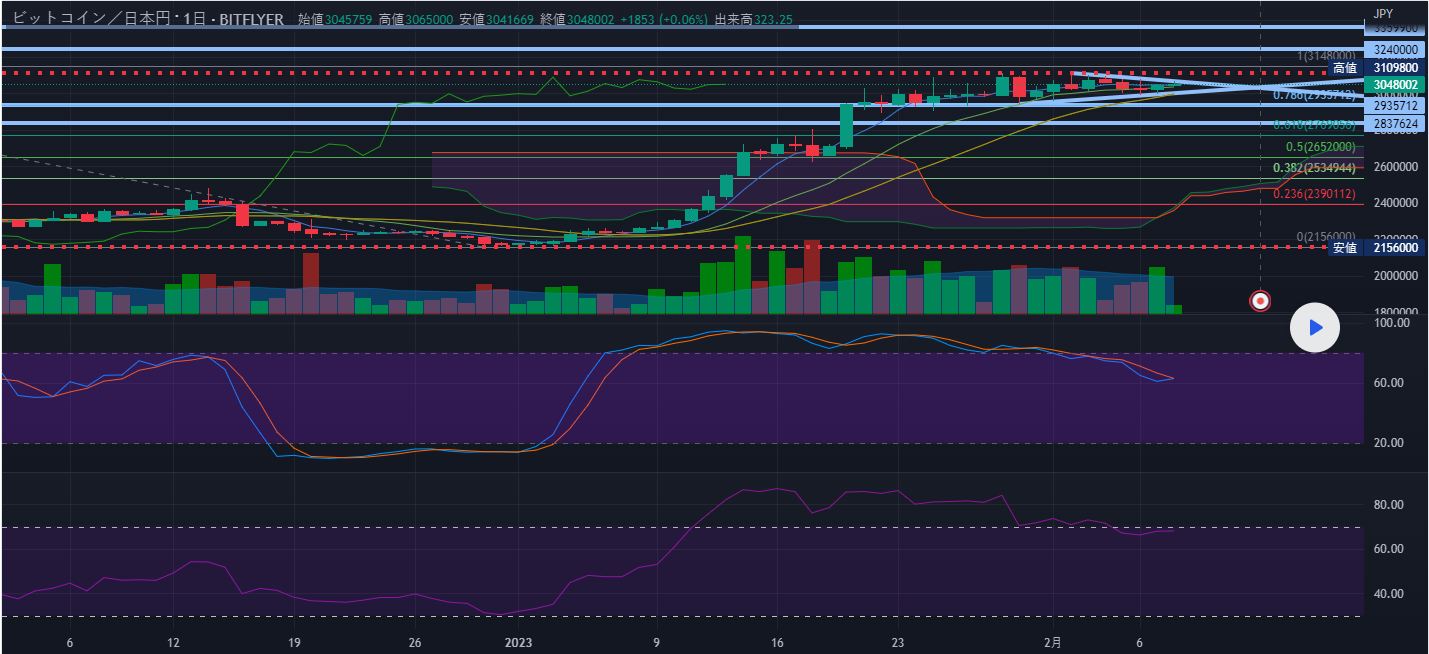Select the 0.236(2390112) Fibonacci level label
Screen dimensions: 1429x654
coord(1314,194)
